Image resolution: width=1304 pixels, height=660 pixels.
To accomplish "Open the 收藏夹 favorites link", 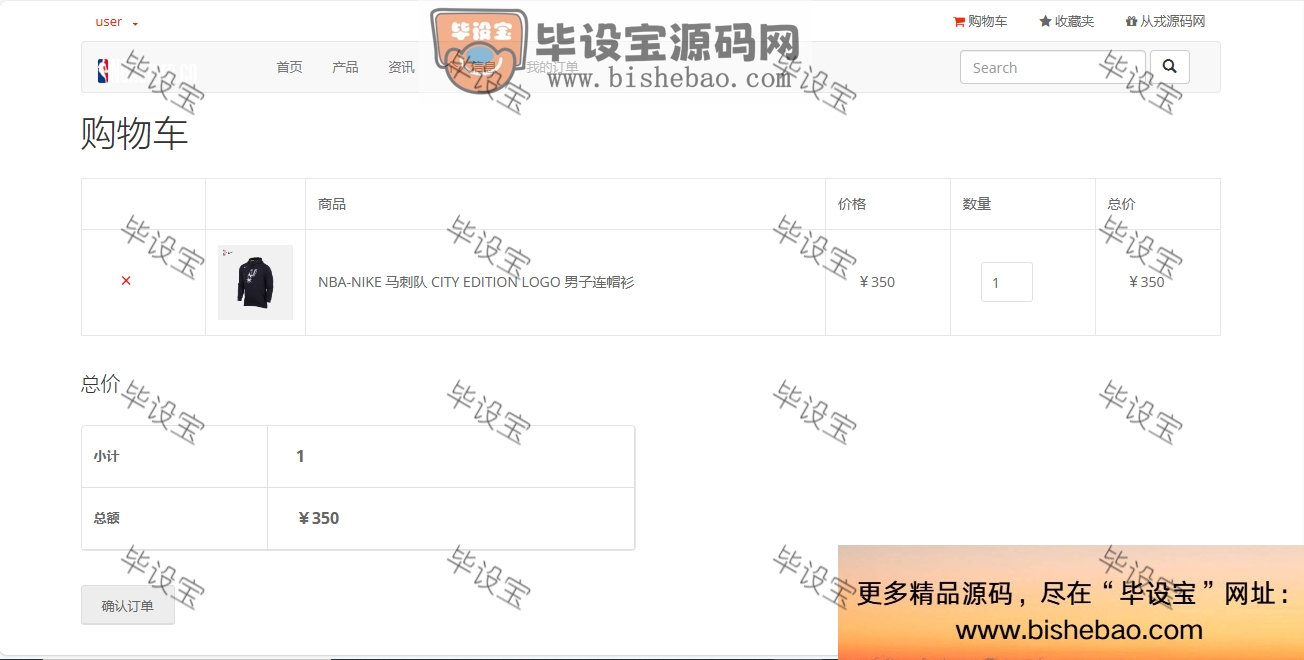I will tap(1066, 21).
